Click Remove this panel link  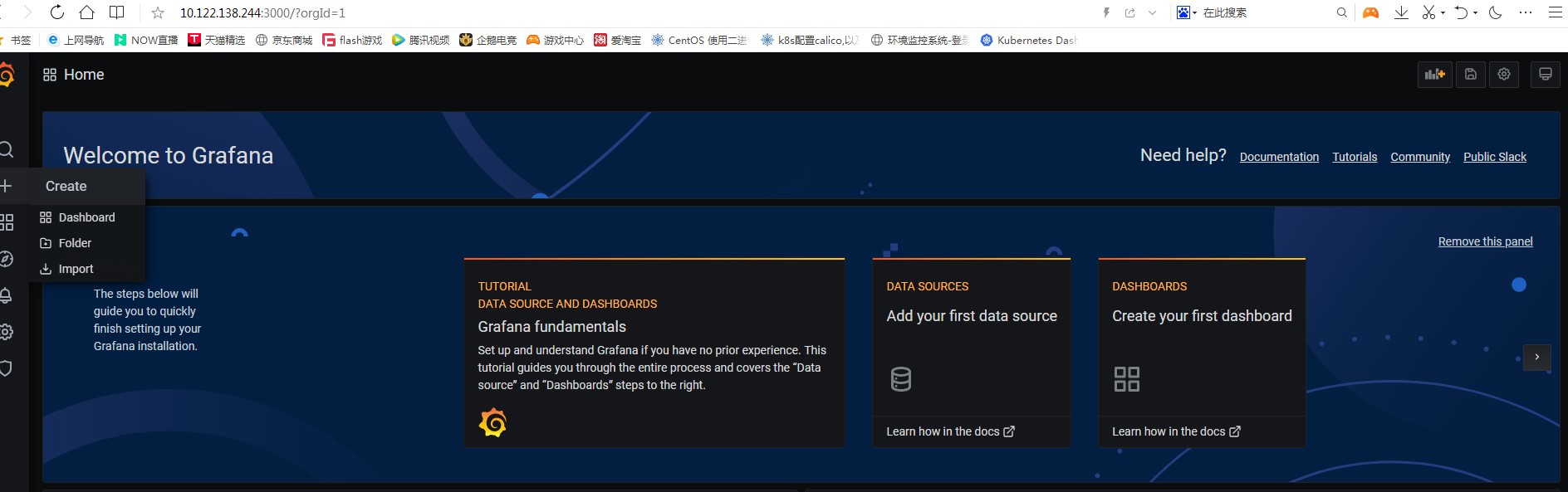(1486, 241)
